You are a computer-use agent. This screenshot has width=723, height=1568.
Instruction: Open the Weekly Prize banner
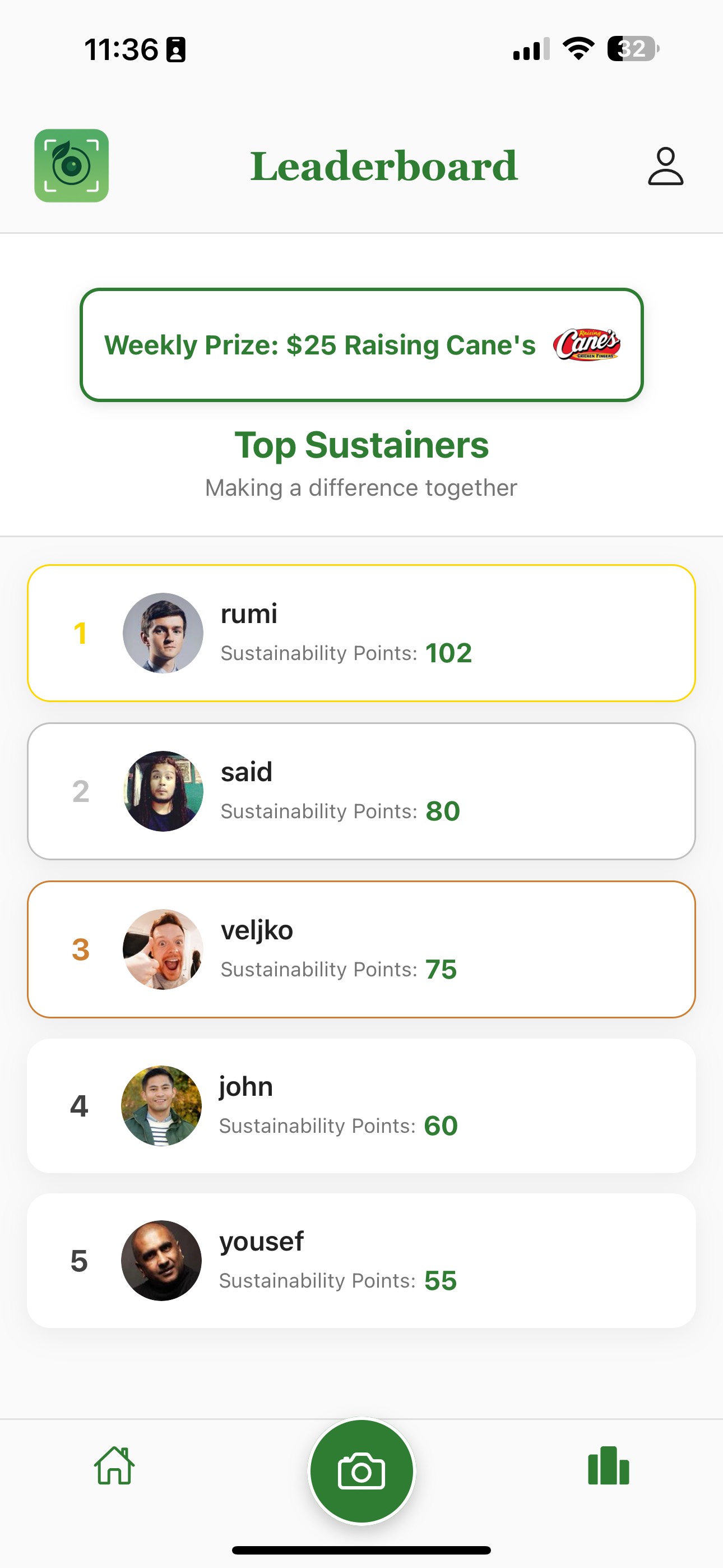(361, 344)
